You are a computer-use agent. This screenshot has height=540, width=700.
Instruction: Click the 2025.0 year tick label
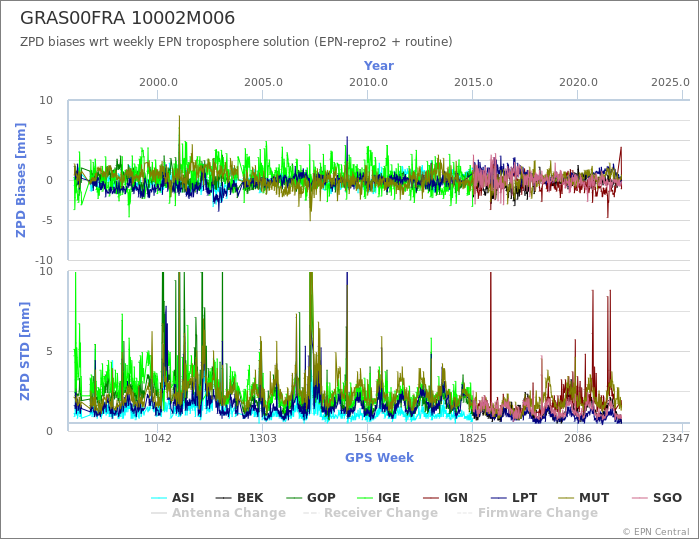[671, 83]
